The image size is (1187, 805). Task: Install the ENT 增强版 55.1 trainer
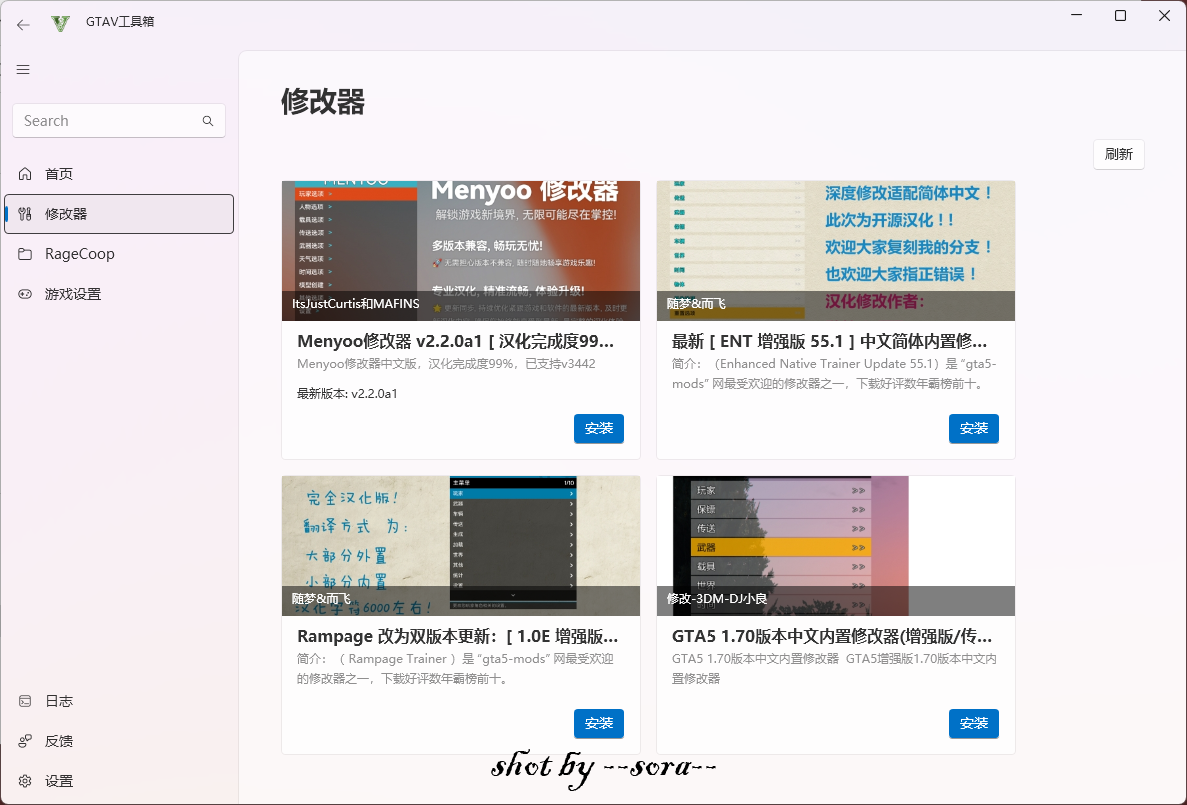point(974,429)
